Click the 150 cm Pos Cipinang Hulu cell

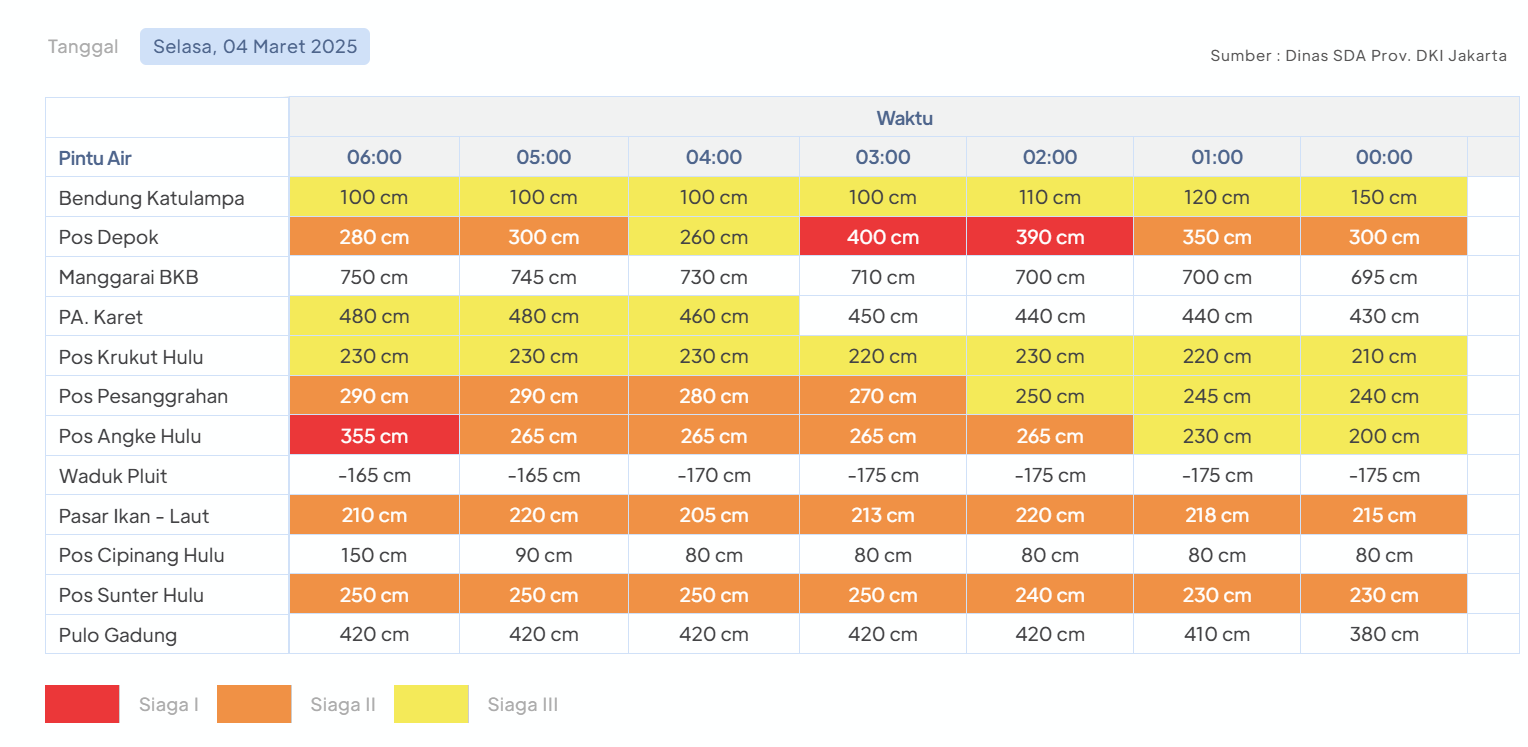(374, 555)
